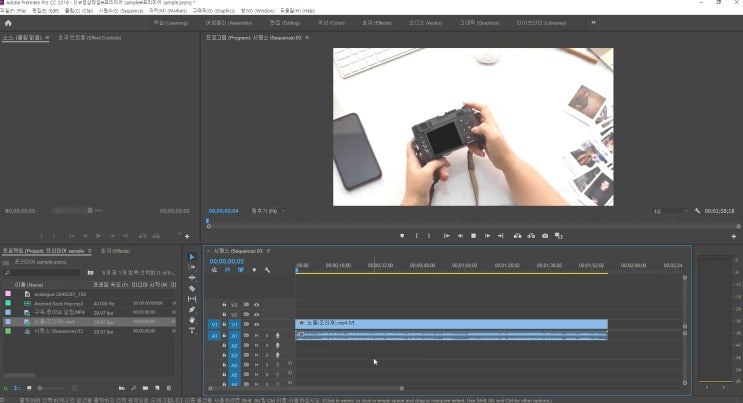
Task: Go to In point in Program monitor
Action: (x=446, y=236)
